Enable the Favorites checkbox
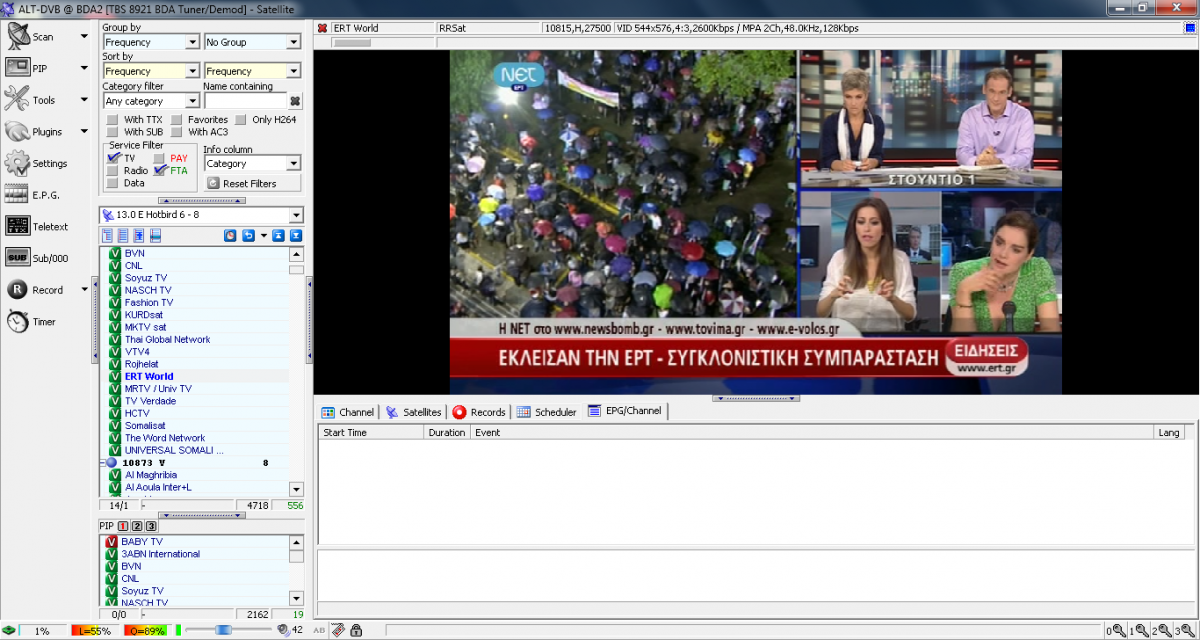 tap(176, 120)
